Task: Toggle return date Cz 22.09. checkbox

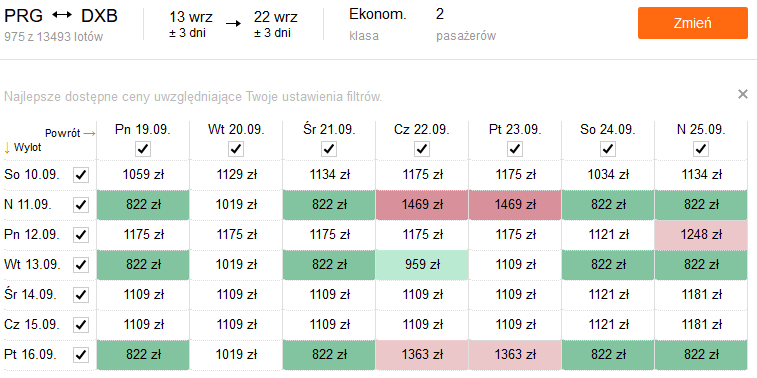Action: click(x=422, y=149)
